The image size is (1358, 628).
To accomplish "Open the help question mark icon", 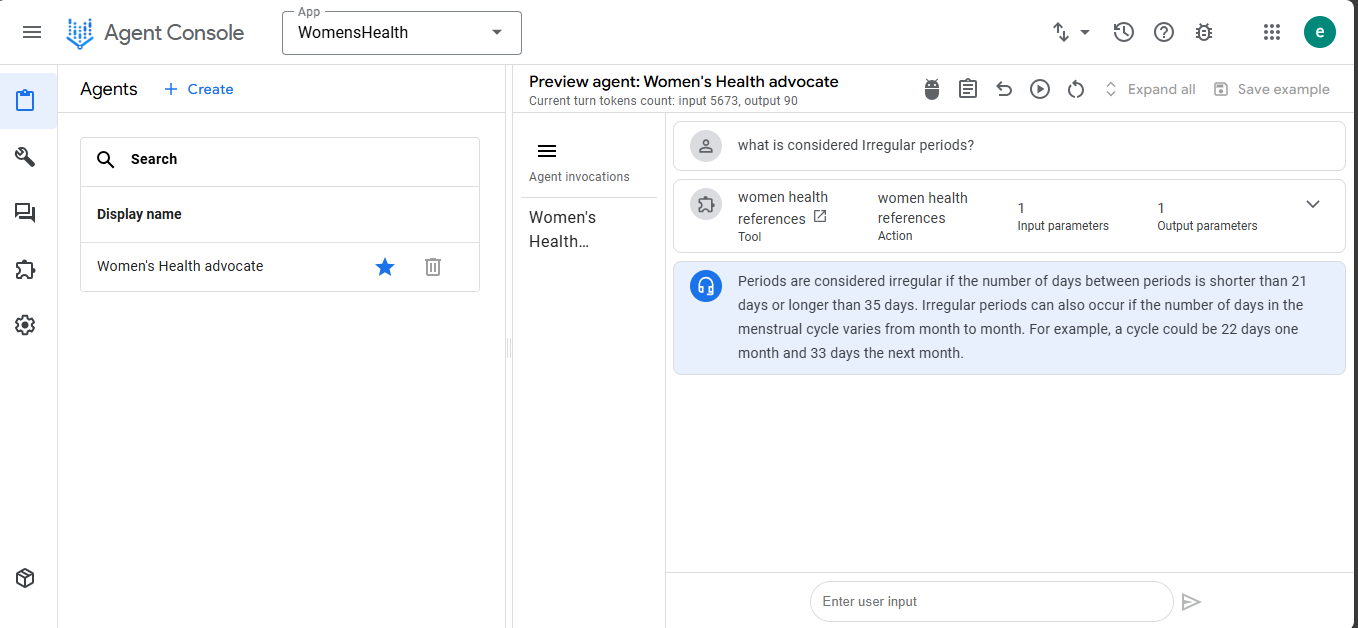I will click(x=1164, y=32).
